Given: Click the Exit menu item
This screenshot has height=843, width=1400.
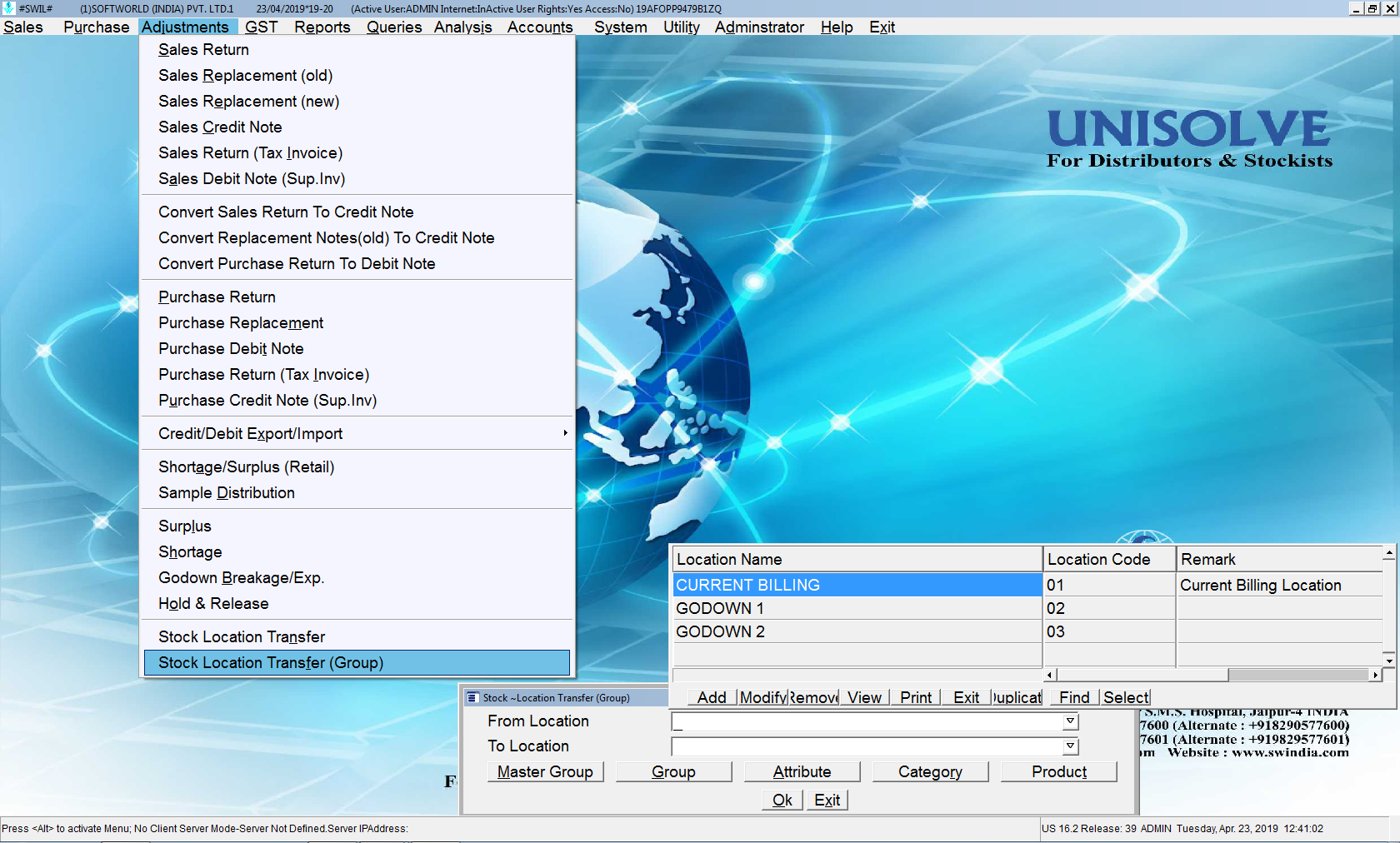Looking at the screenshot, I should click(882, 27).
